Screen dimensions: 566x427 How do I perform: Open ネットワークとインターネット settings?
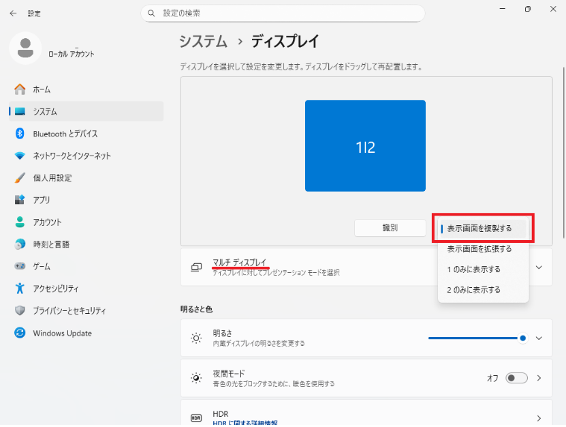[86, 156]
